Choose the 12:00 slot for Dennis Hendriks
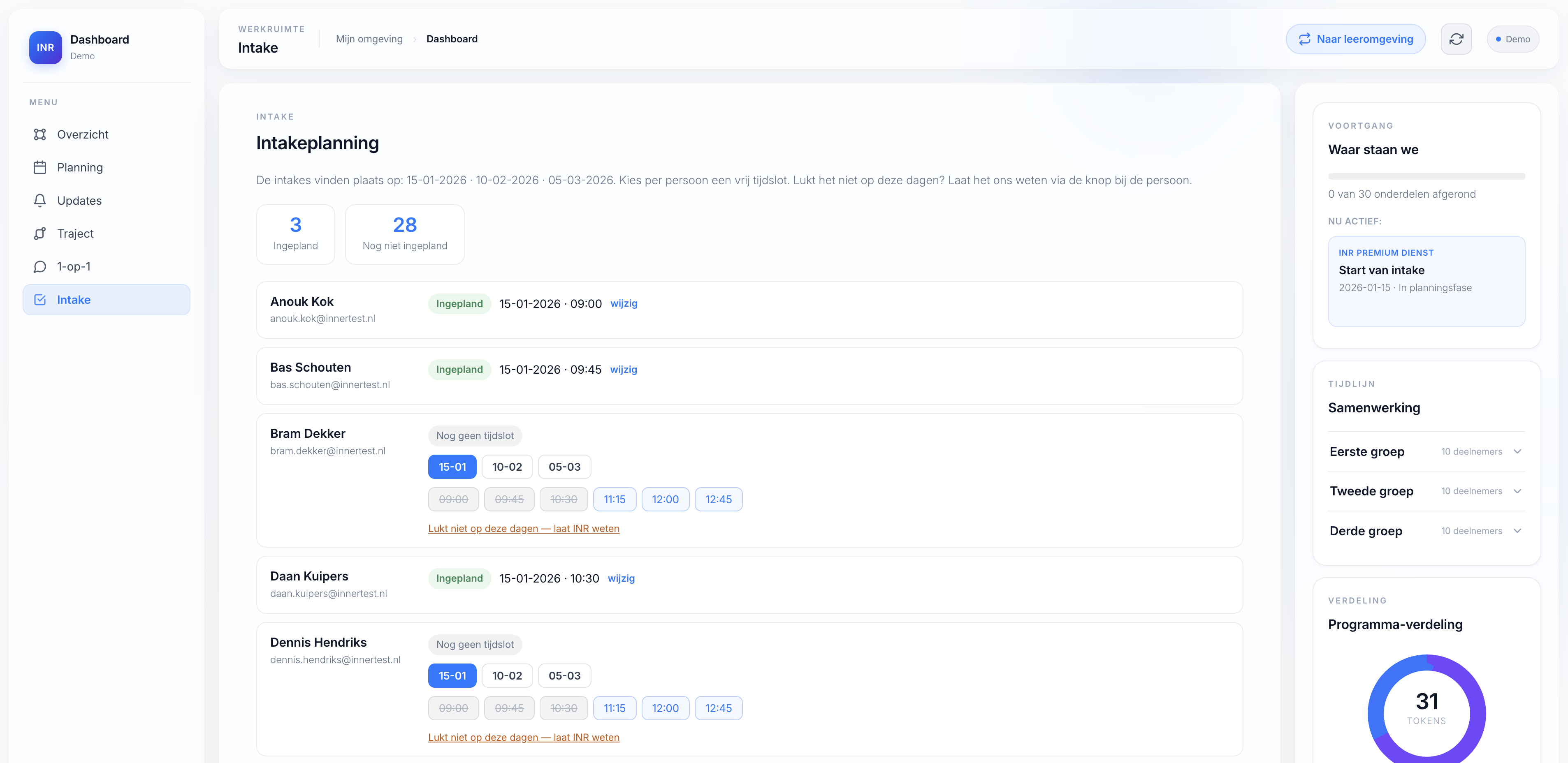This screenshot has height=763, width=1568. pyautogui.click(x=665, y=708)
